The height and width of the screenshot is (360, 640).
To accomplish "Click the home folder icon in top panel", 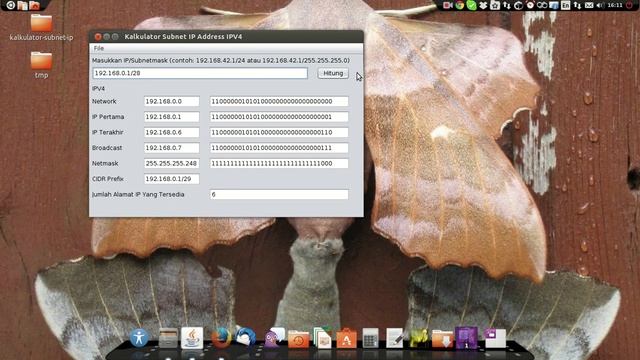I will (x=35, y=5).
